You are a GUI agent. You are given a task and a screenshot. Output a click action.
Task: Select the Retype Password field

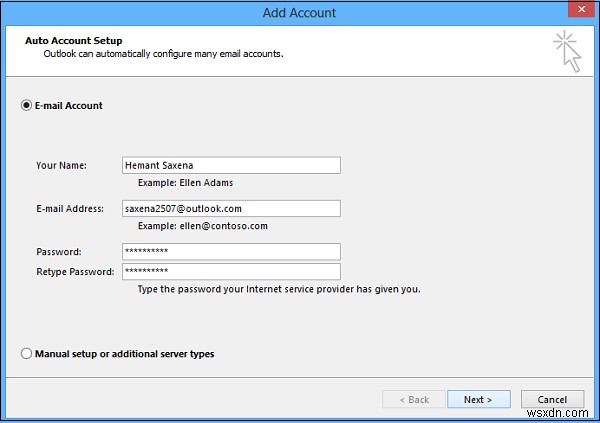[x=230, y=271]
